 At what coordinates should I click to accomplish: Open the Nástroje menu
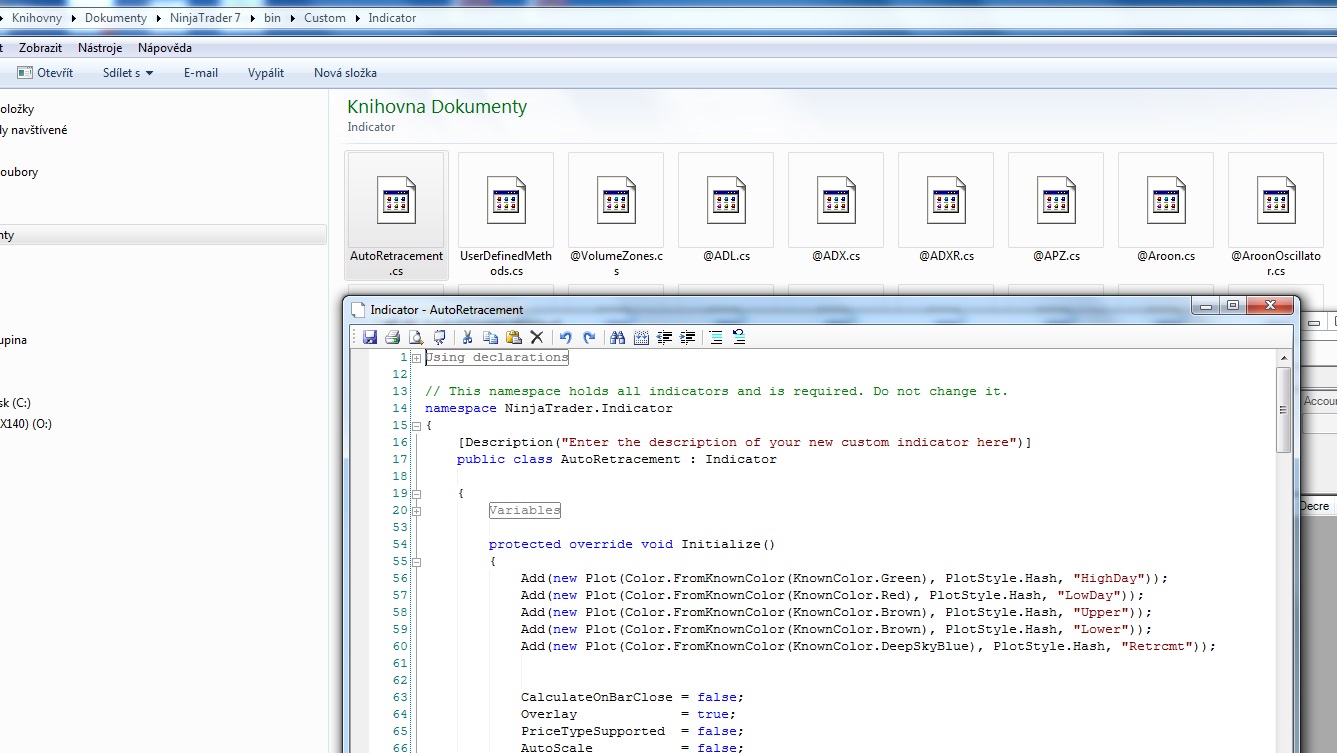click(x=100, y=48)
